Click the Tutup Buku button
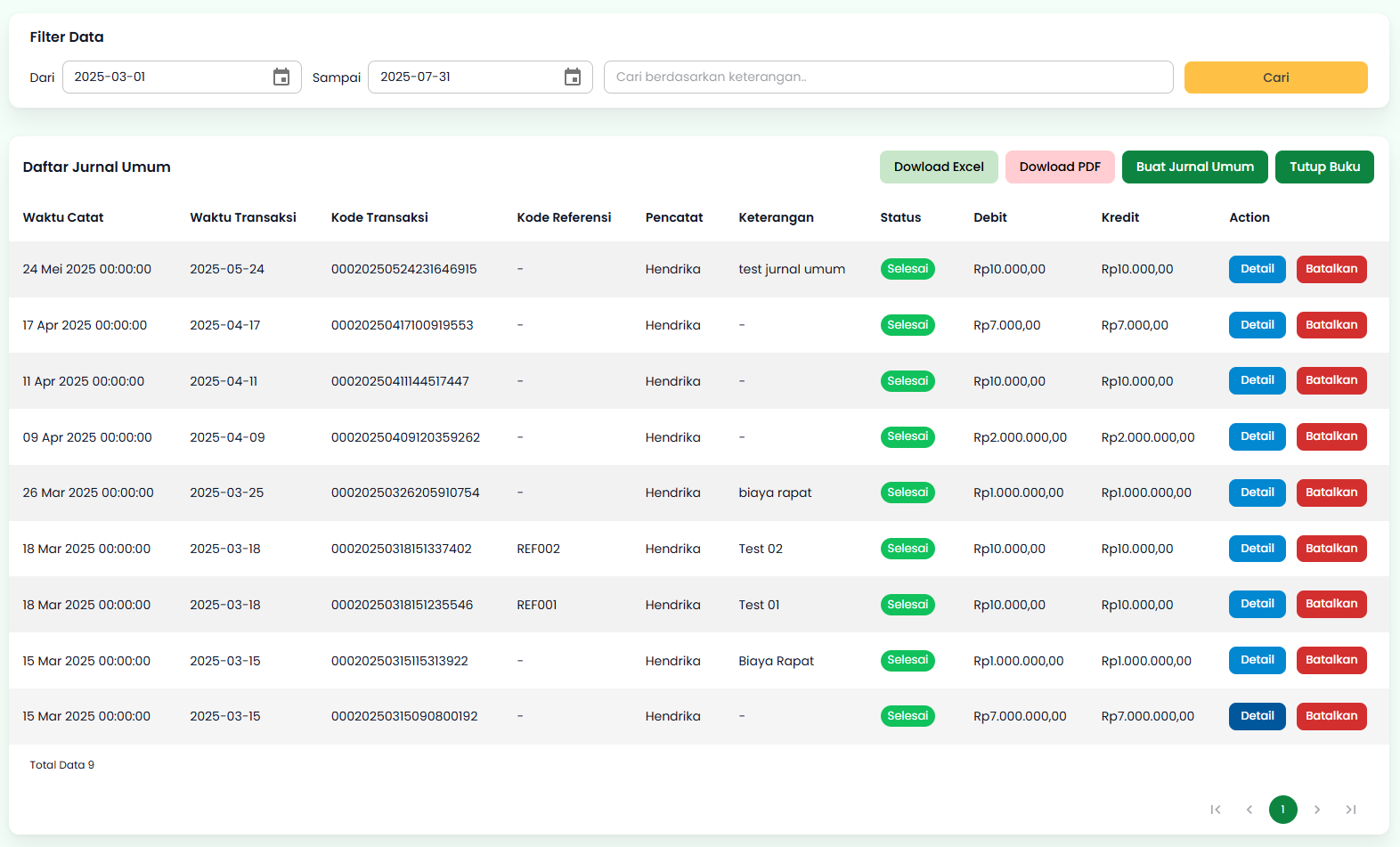Viewport: 1400px width, 847px height. [x=1324, y=167]
